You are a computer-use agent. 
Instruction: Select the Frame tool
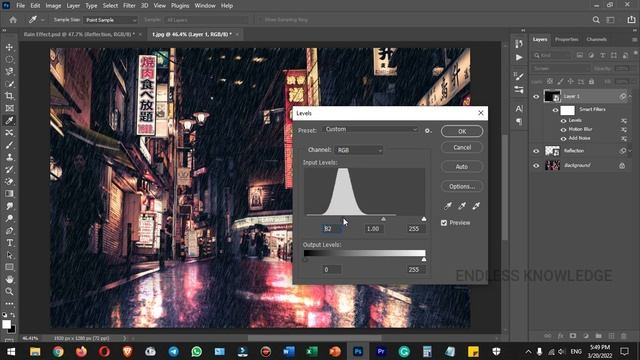click(9, 108)
